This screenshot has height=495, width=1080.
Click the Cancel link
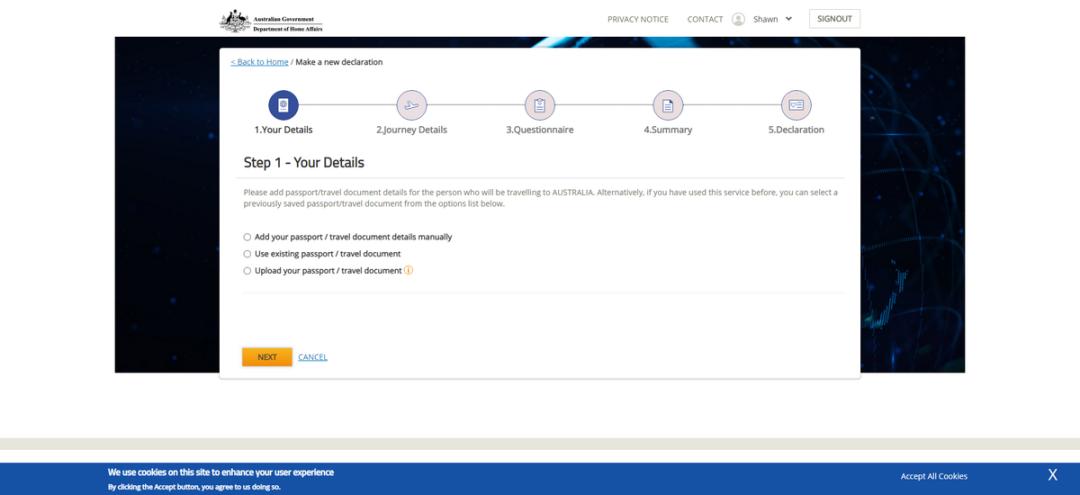click(x=312, y=357)
